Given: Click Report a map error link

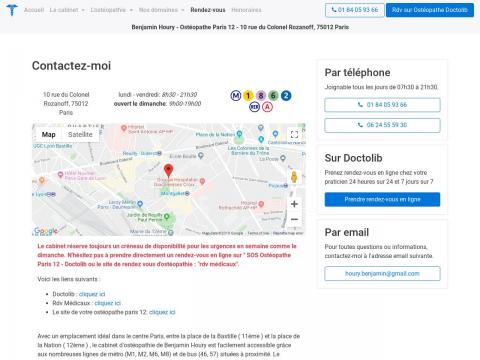Looking at the screenshot, I should [x=288, y=233].
